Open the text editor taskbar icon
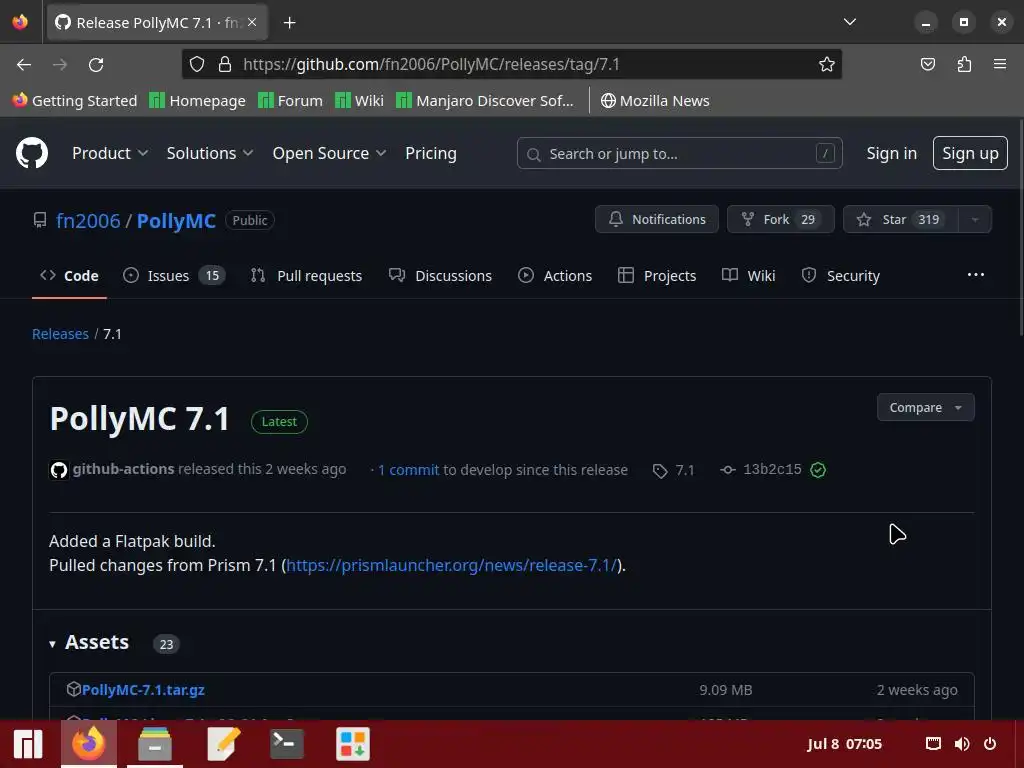1024x768 pixels. (x=222, y=744)
